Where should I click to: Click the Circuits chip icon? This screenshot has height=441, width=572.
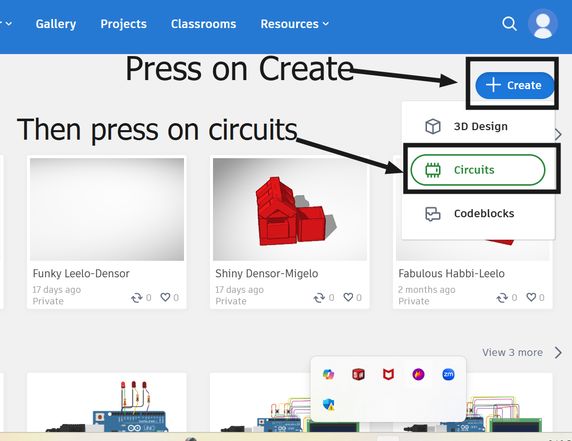point(433,170)
